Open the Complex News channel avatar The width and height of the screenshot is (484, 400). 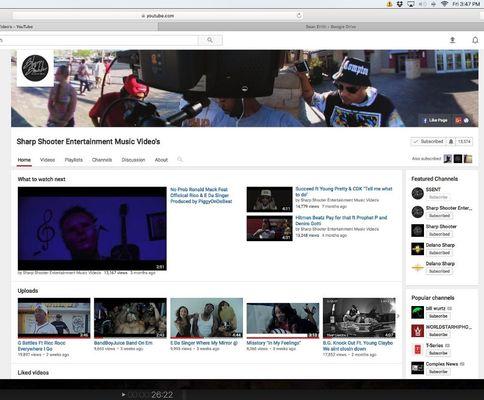point(417,368)
